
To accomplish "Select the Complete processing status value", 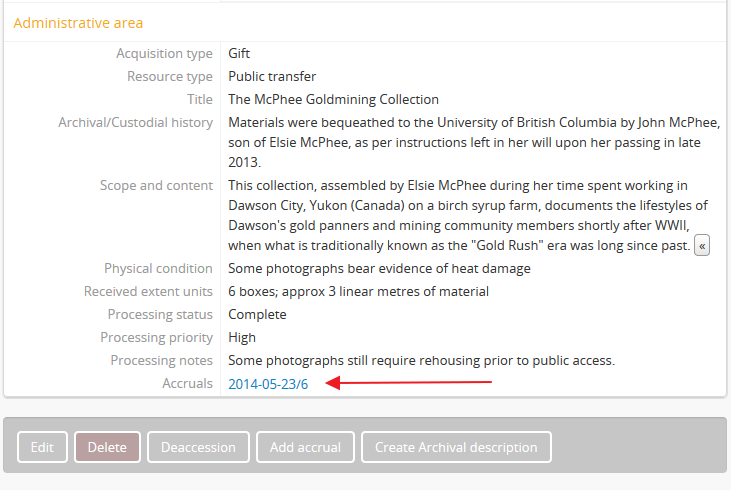I will click(x=257, y=315).
